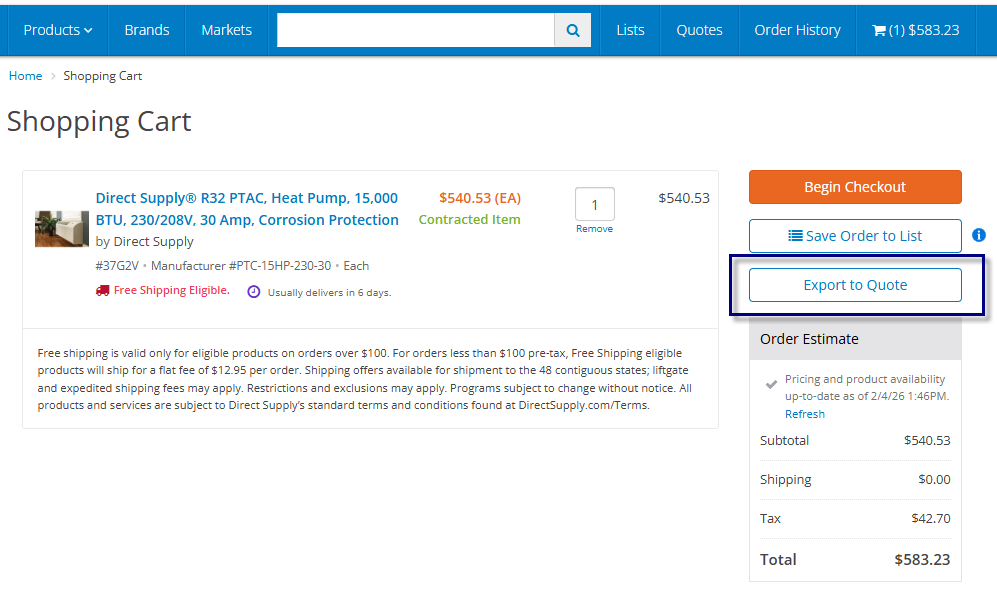Click Save Order to List

tap(855, 236)
